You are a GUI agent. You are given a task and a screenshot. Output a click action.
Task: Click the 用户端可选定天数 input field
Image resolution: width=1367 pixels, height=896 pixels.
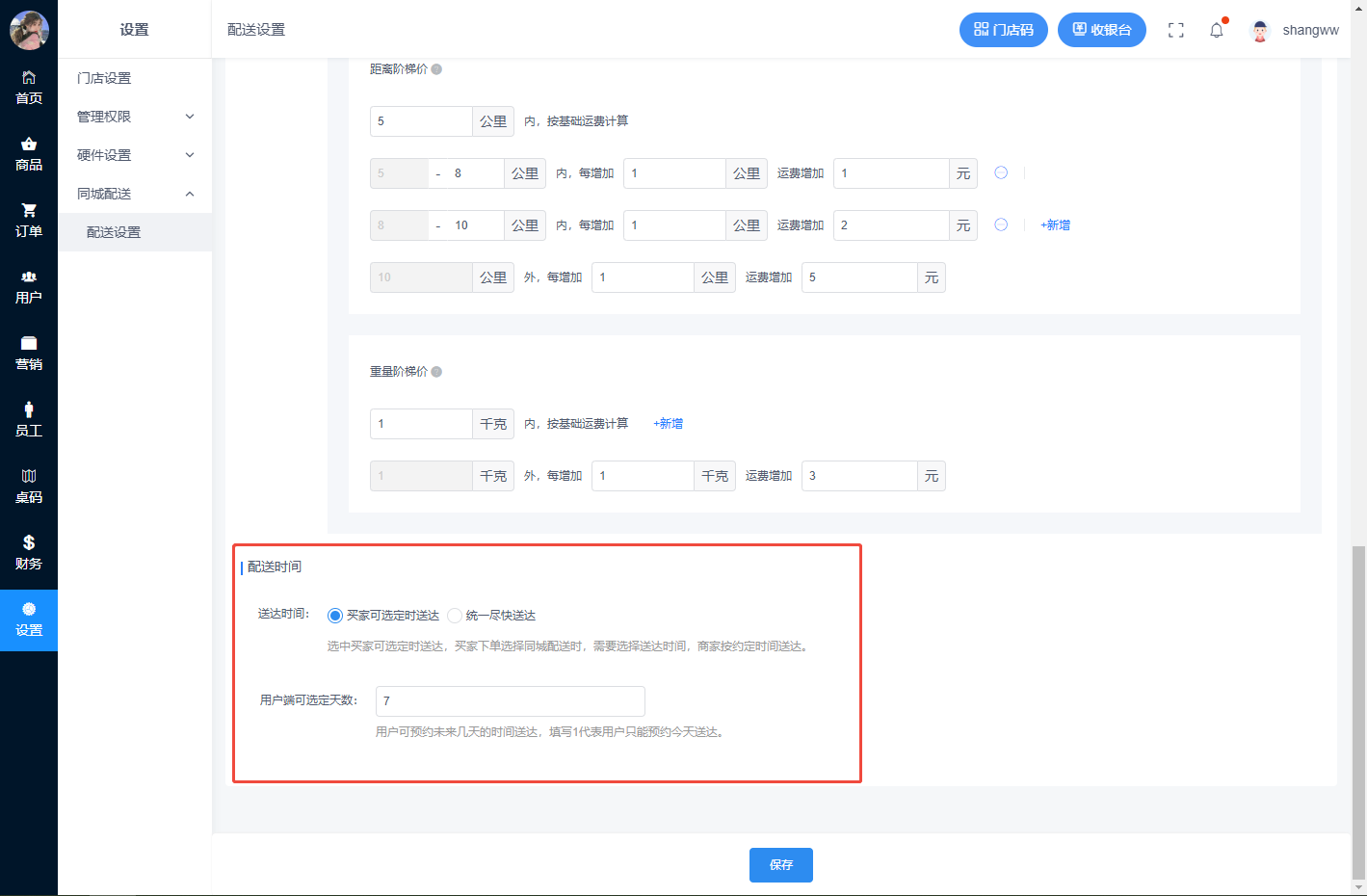pos(510,701)
